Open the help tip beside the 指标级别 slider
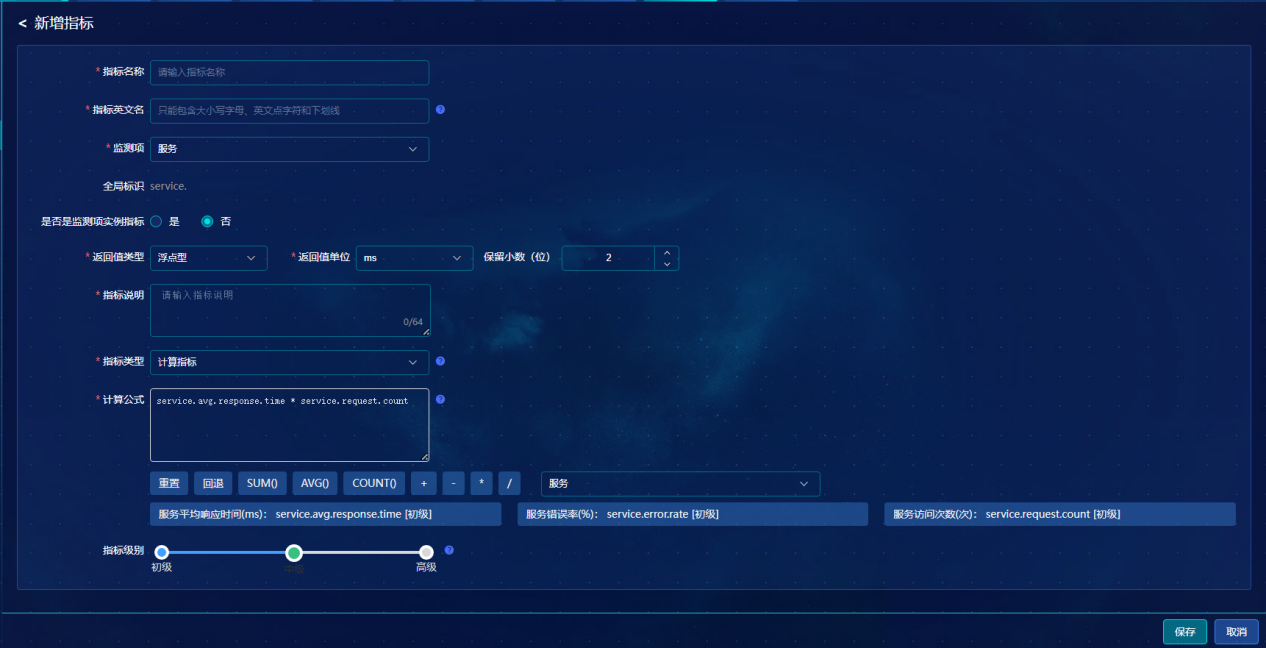Image resolution: width=1266 pixels, height=648 pixels. 449,550
